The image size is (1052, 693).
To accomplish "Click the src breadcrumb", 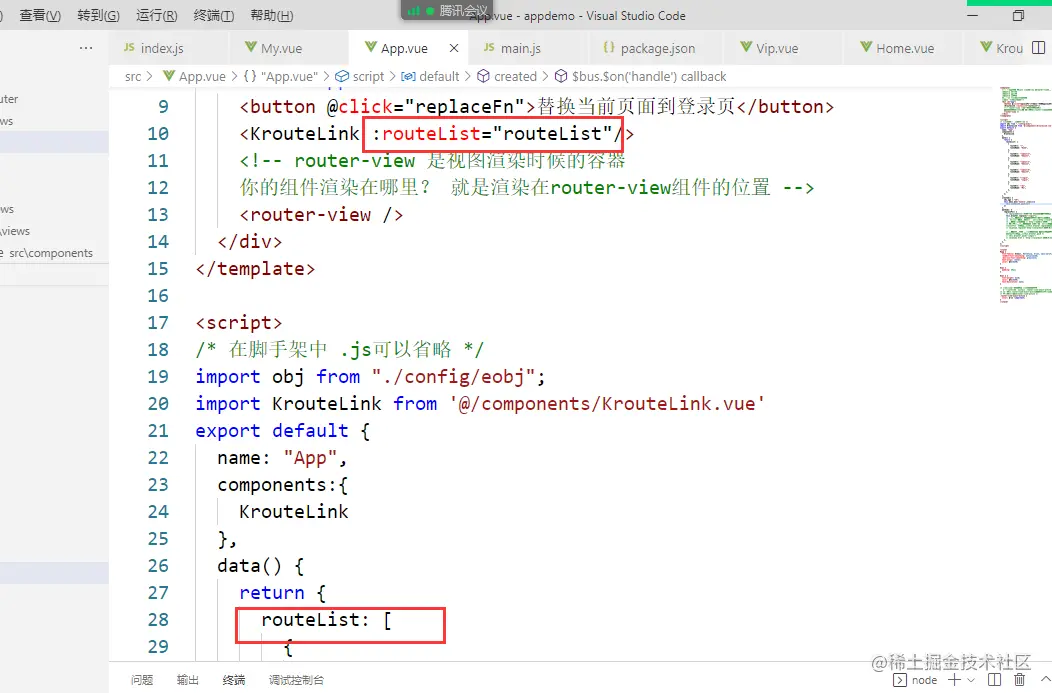I will coord(133,76).
